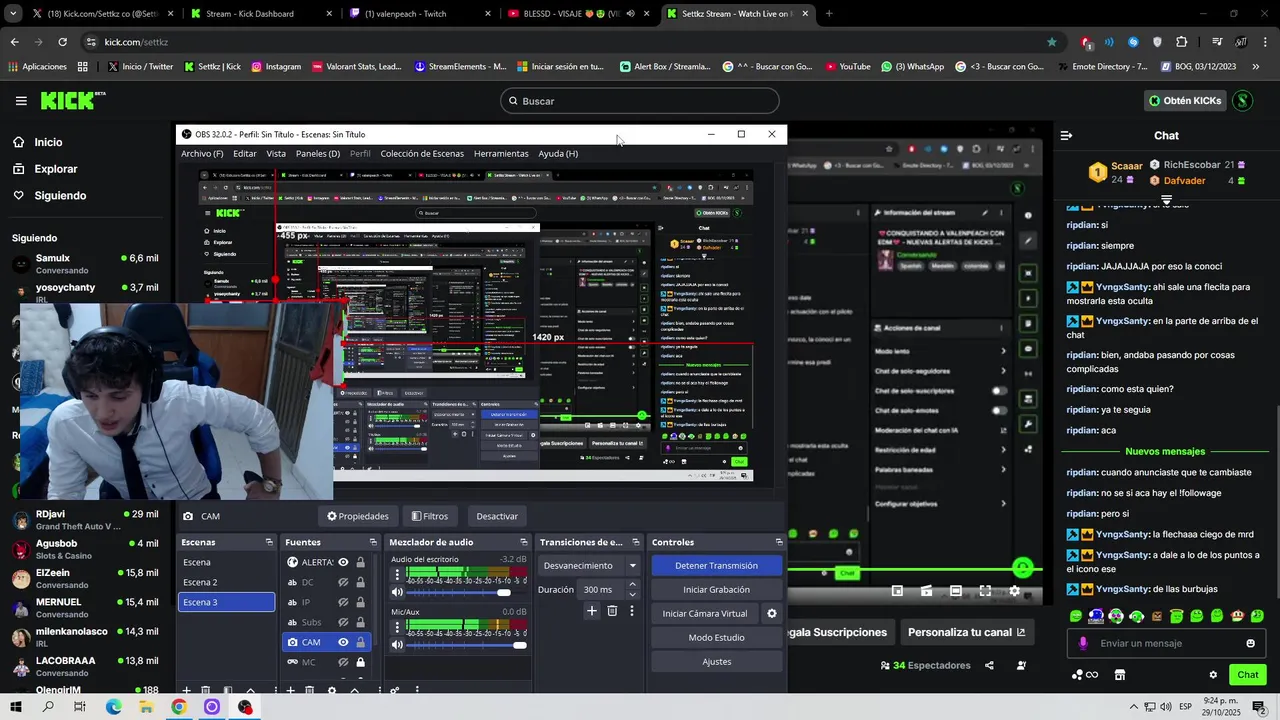Click the Enviar un mensaje chat input
Viewport: 1280px width, 720px height.
(1166, 643)
